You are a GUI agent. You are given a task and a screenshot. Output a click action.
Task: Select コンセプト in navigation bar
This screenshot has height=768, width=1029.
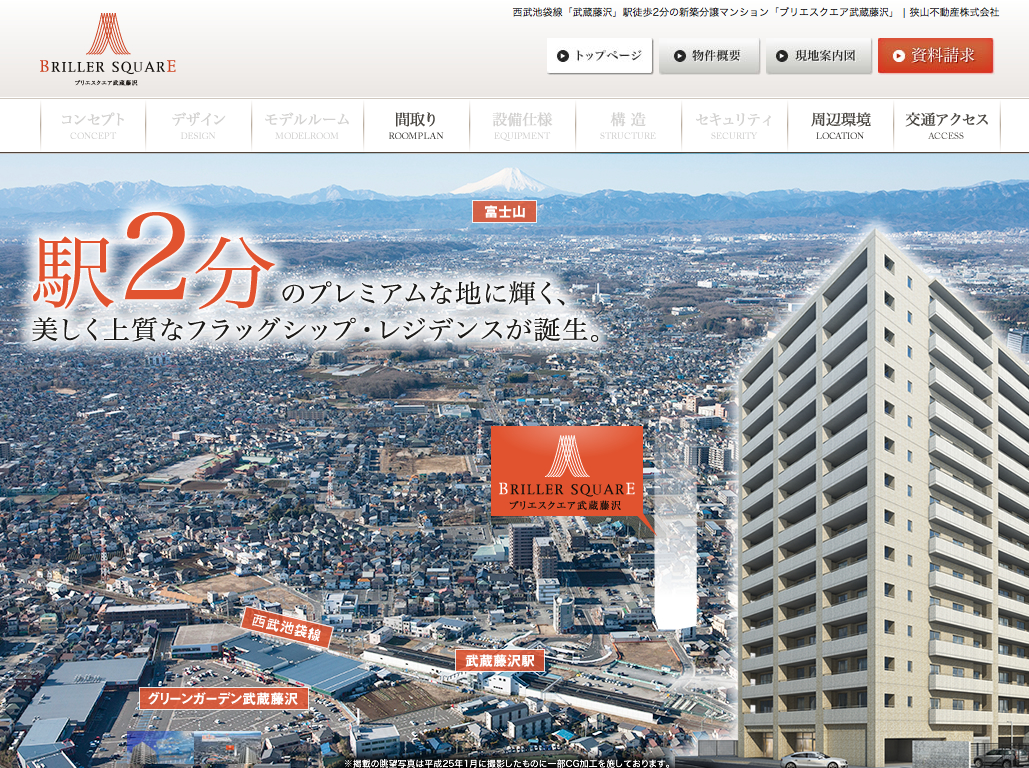(x=93, y=126)
